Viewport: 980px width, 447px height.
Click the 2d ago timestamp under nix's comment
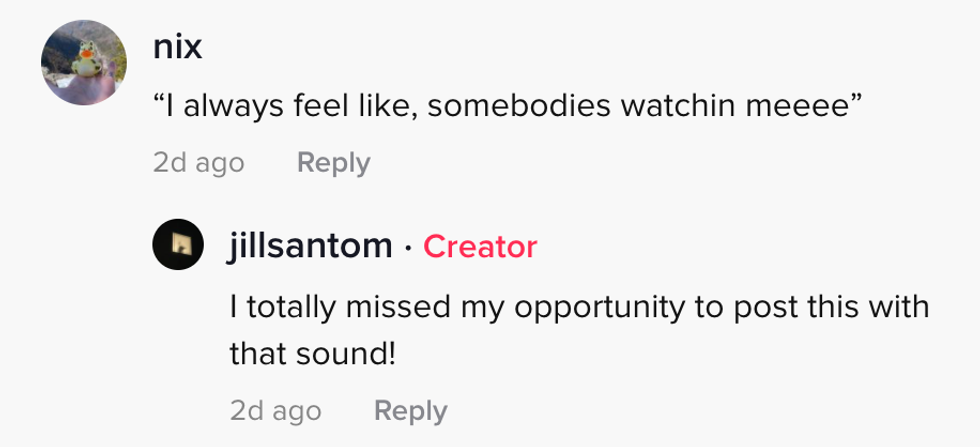(x=198, y=162)
